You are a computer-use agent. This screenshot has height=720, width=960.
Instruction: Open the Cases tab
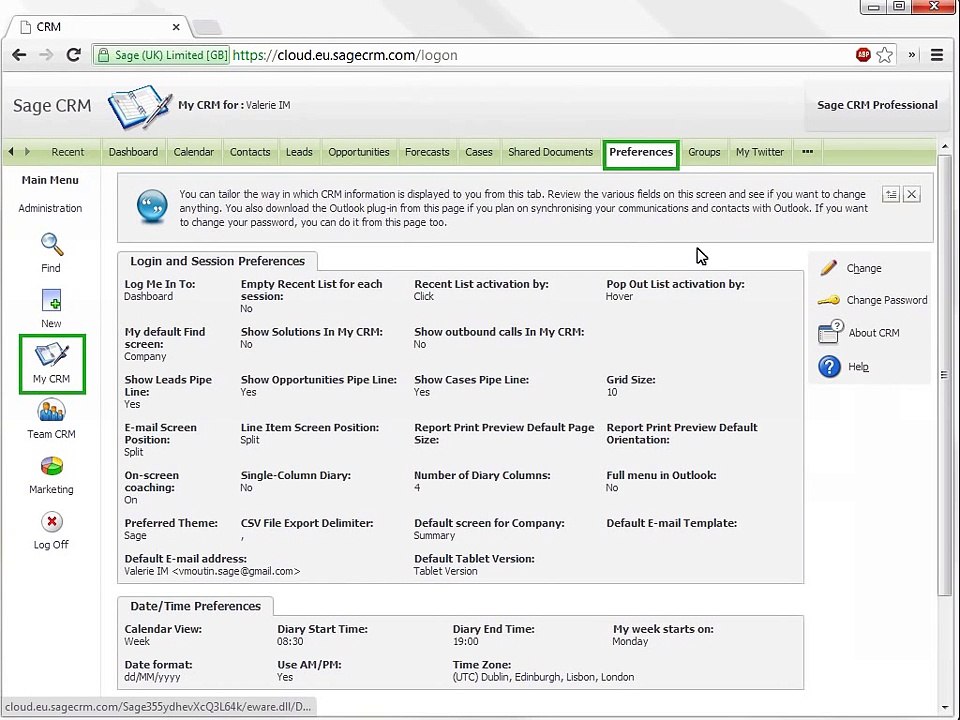pos(479,152)
